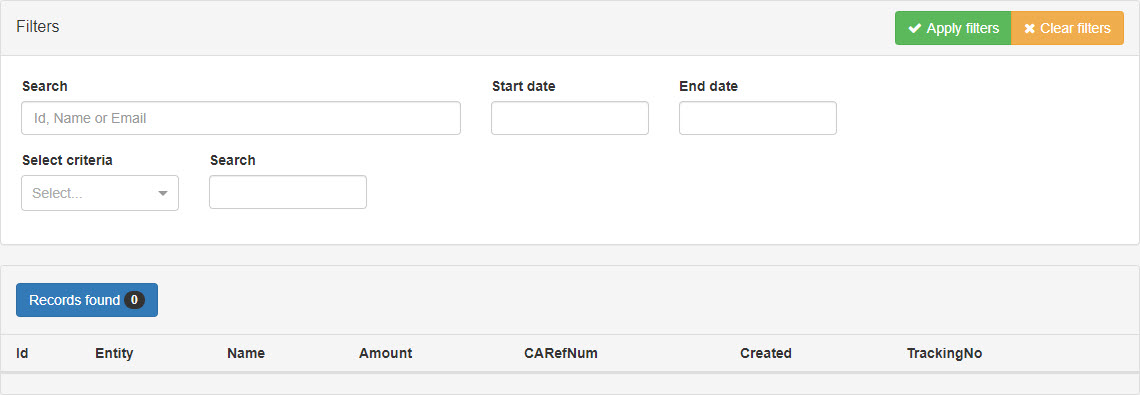
Task: Sort by the Name column header
Action: pos(246,354)
